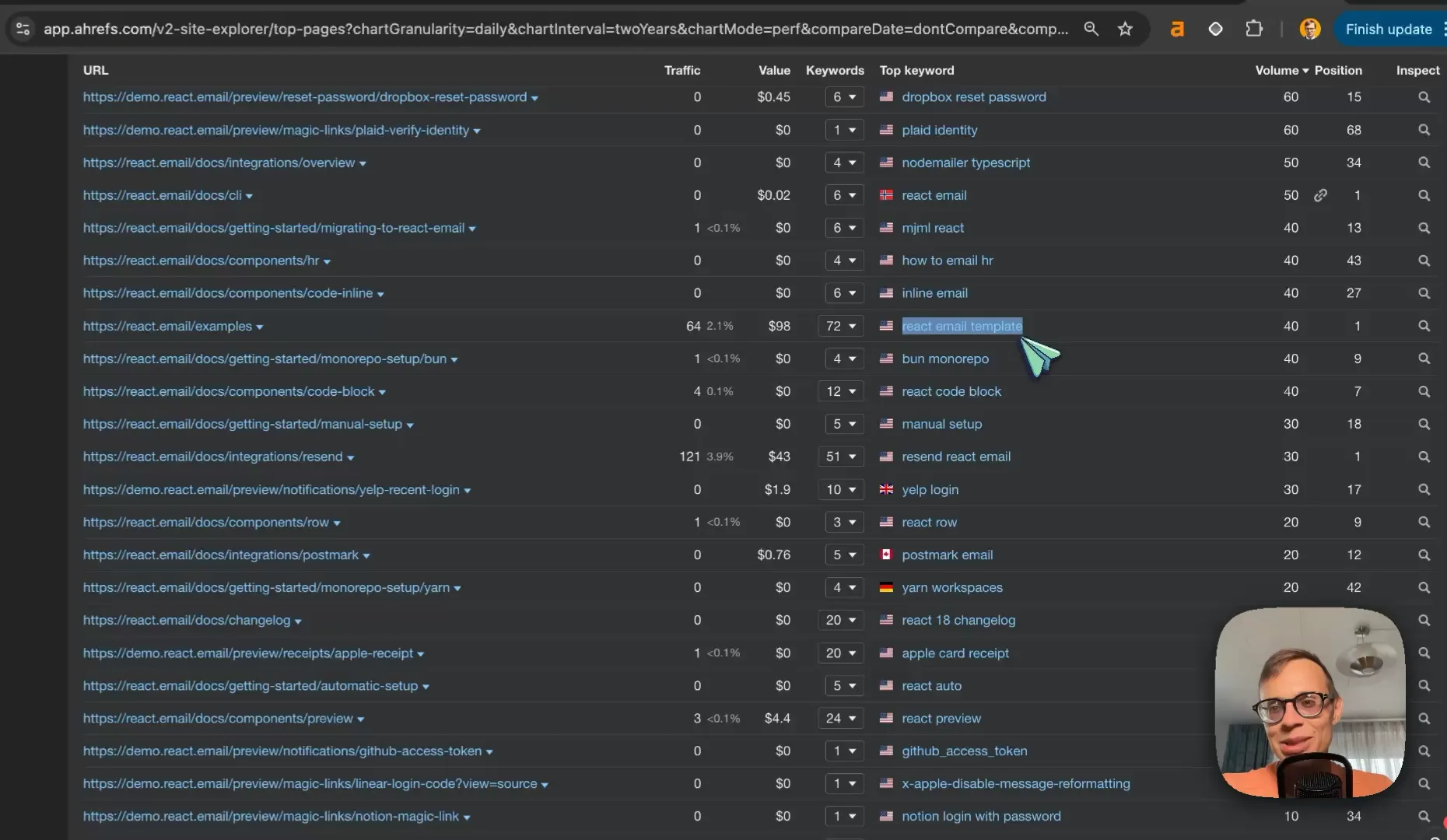The image size is (1447, 840).
Task: Open URL menu arrow for docs/changelog
Action: [298, 621]
